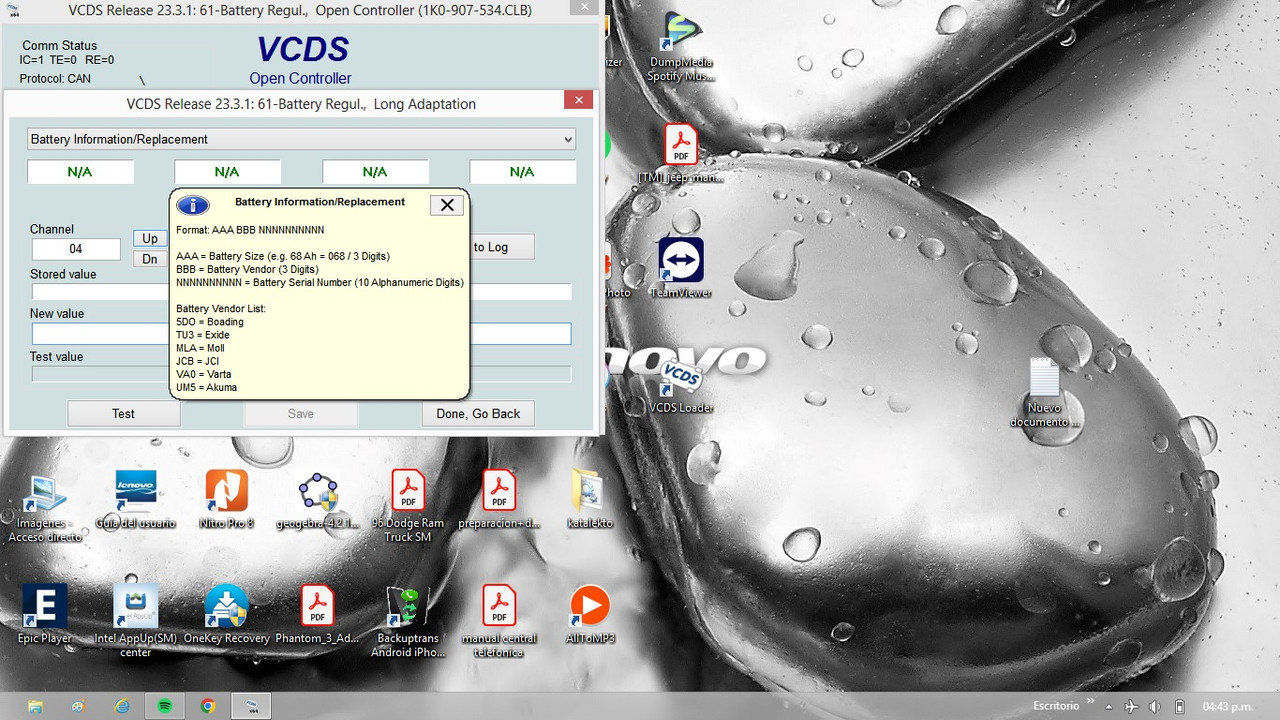Open Google Chrome from the taskbar
Screen dimensions: 1280x720
(x=208, y=706)
